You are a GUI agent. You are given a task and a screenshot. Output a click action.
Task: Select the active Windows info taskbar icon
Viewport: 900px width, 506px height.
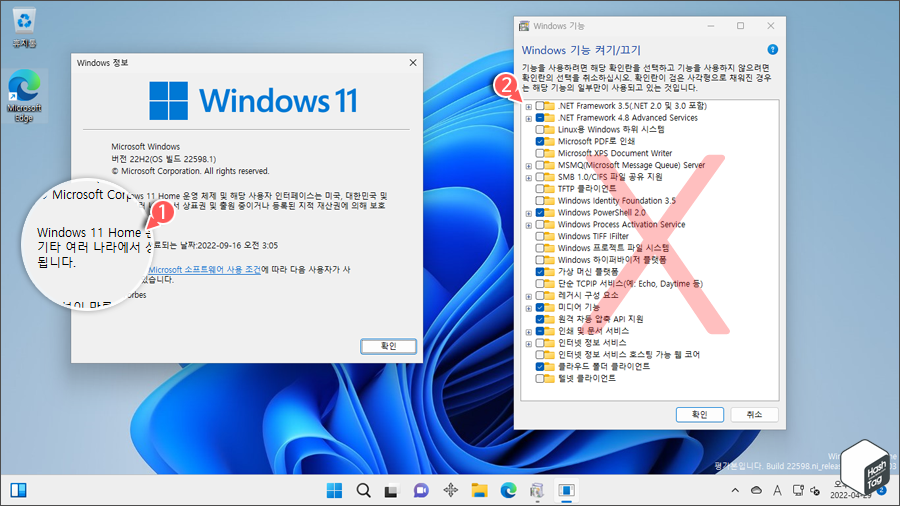click(567, 490)
